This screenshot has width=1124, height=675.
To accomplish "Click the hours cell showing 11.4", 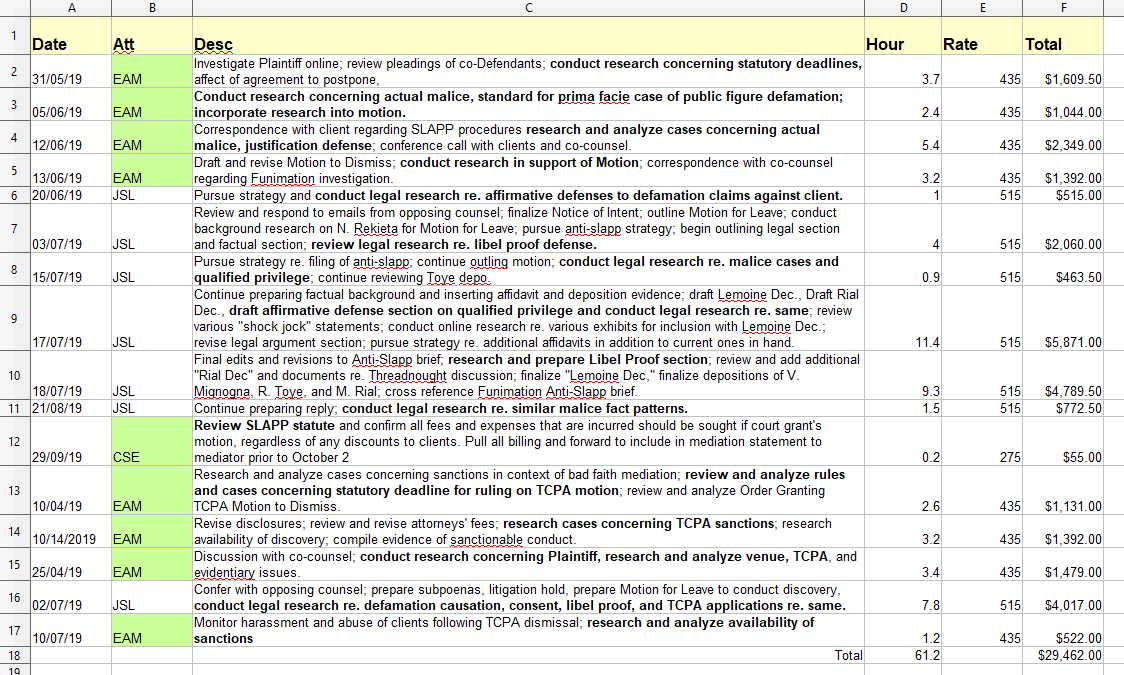I will [x=902, y=318].
